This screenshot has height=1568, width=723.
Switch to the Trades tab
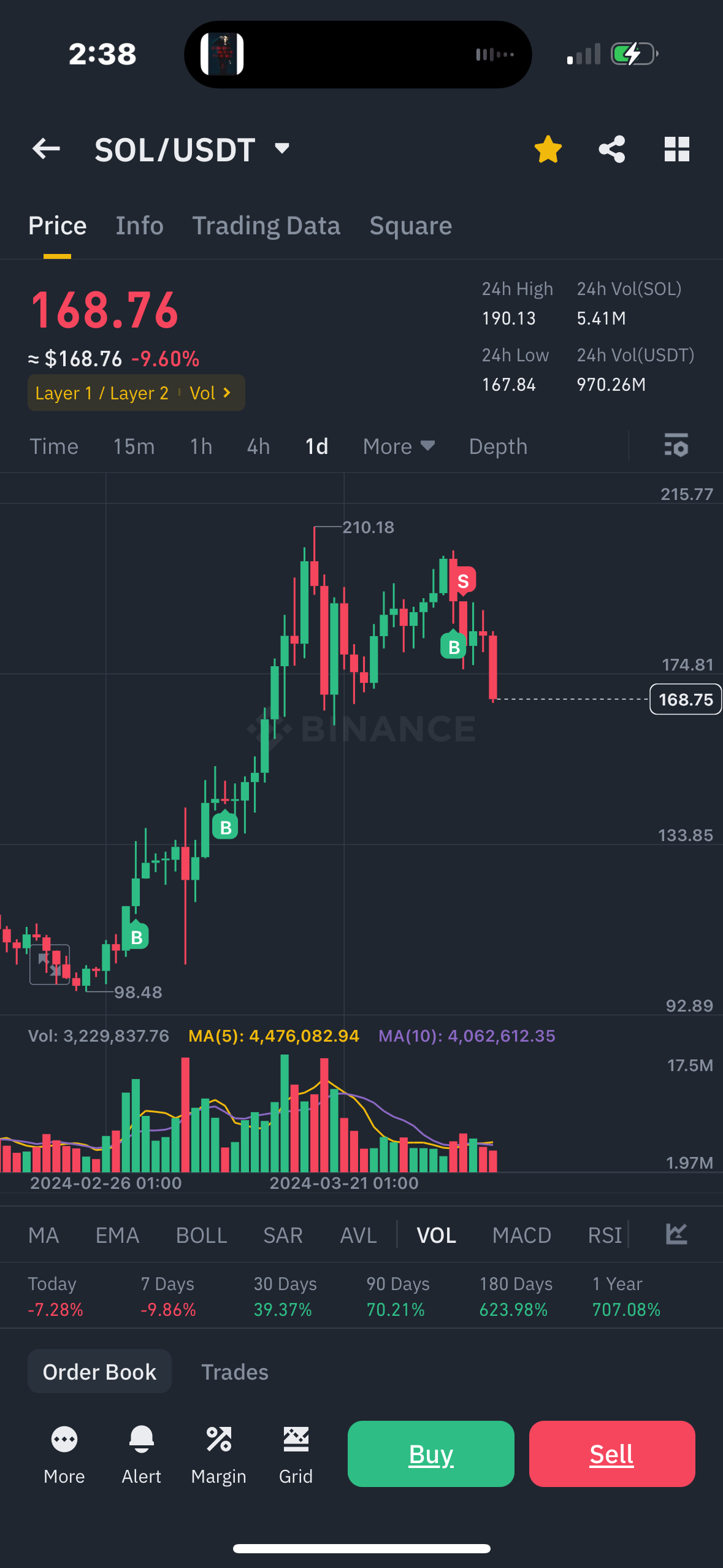(235, 1372)
